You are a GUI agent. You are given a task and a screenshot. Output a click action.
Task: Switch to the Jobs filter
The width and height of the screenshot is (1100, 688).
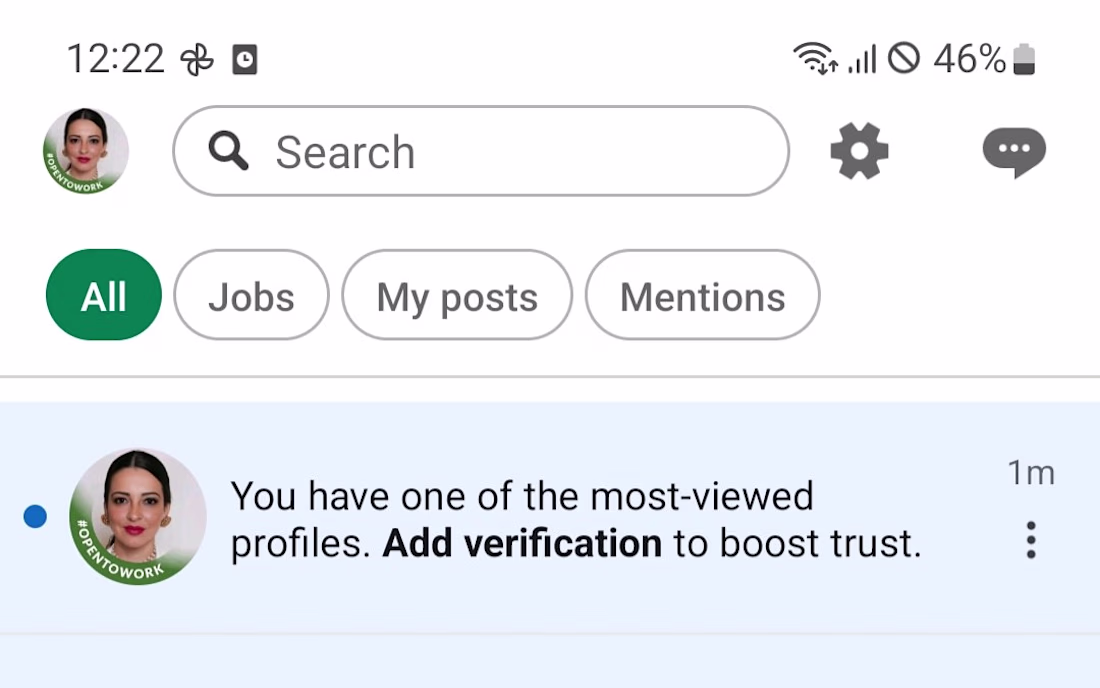click(x=251, y=296)
